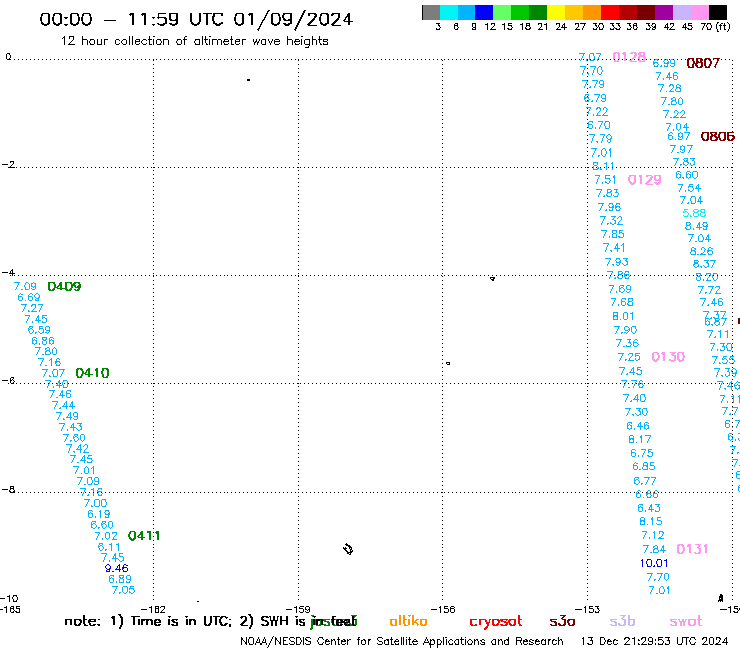This screenshot has width=740, height=650.
Task: Click the 8.01 value on swot track
Action: coord(623,316)
